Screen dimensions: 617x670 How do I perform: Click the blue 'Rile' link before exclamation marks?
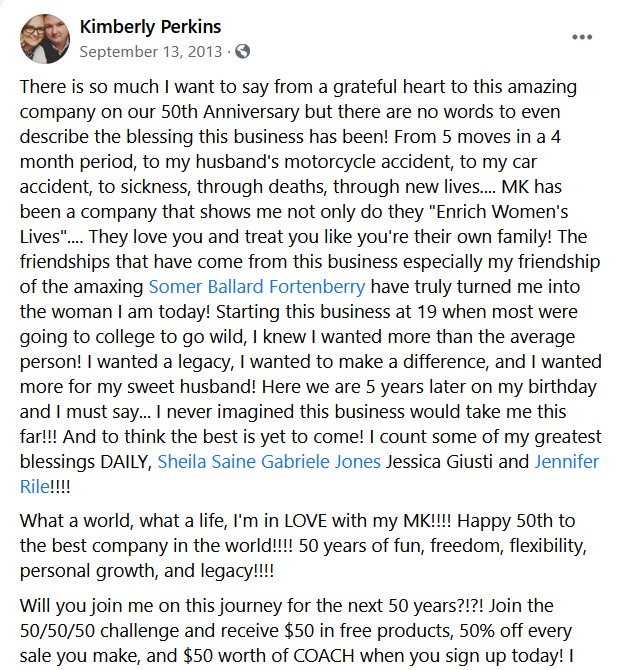pyautogui.click(x=35, y=487)
